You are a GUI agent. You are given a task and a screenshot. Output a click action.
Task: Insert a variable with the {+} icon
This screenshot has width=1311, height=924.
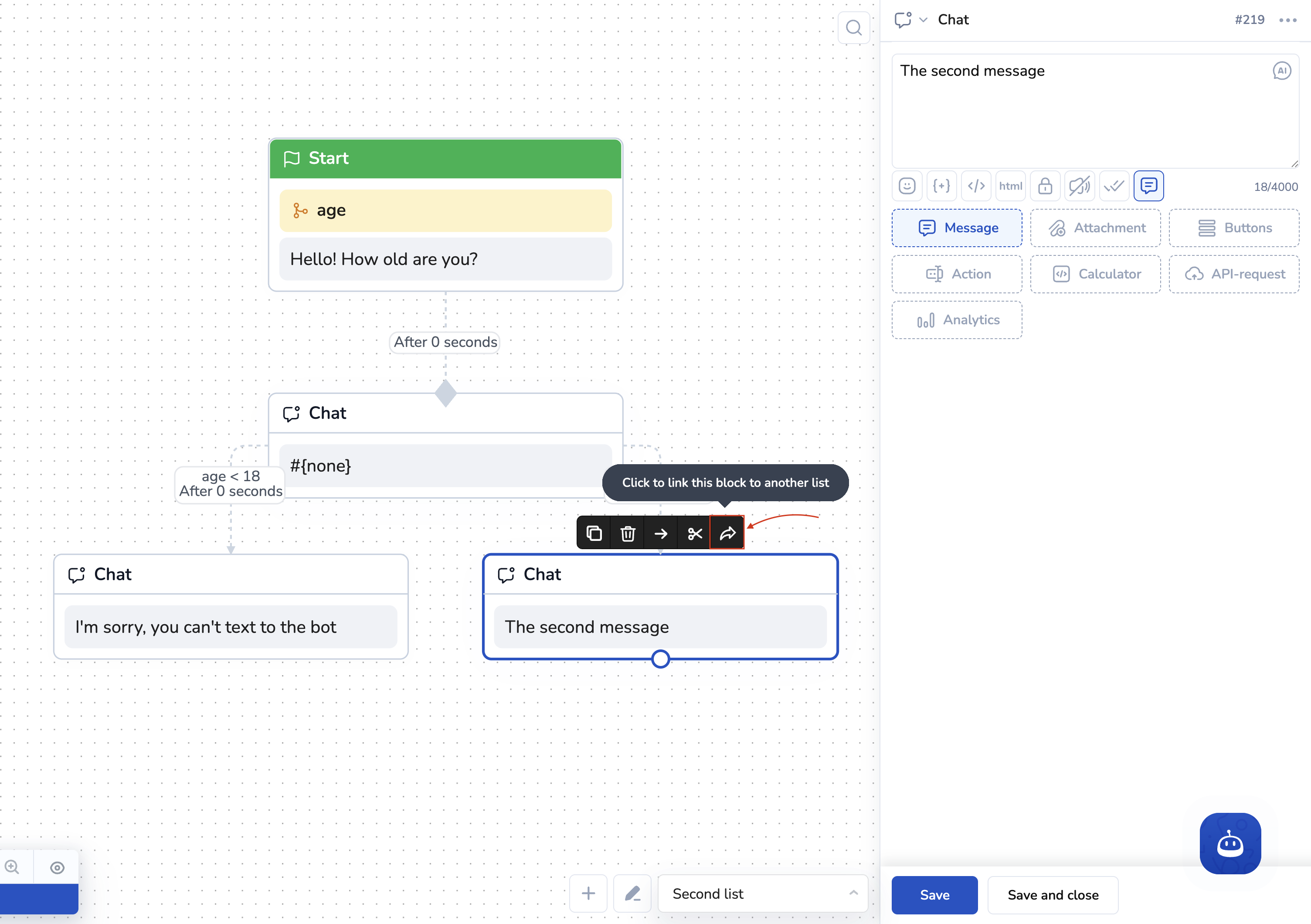[x=941, y=186]
